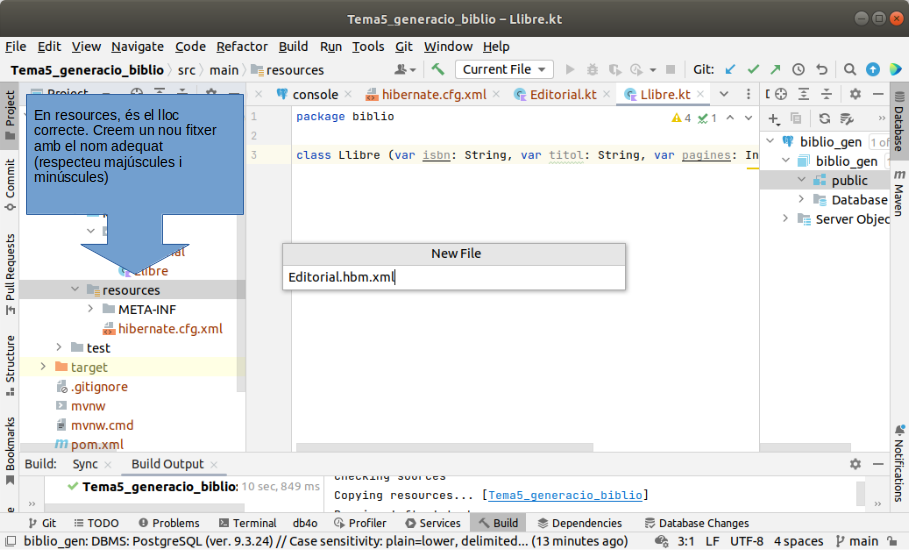Show hidden editor tabs chevron
The height and width of the screenshot is (550, 909).
[x=724, y=94]
